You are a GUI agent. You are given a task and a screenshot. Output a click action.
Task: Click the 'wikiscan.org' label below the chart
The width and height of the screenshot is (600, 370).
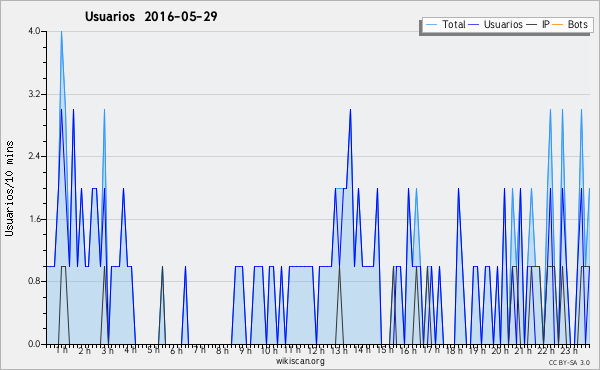point(300,361)
